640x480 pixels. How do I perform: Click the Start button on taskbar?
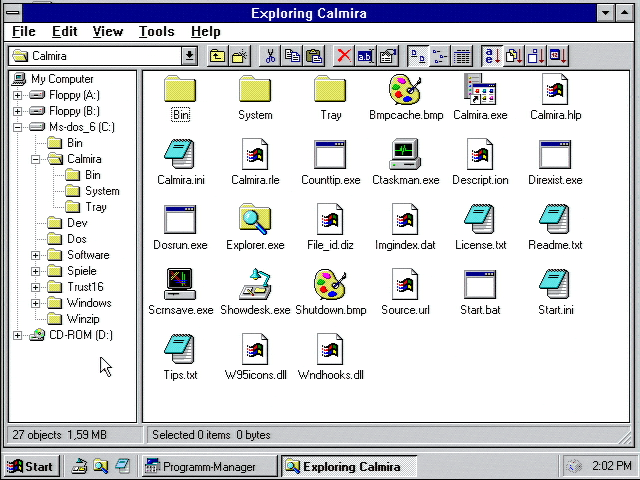click(x=31, y=466)
